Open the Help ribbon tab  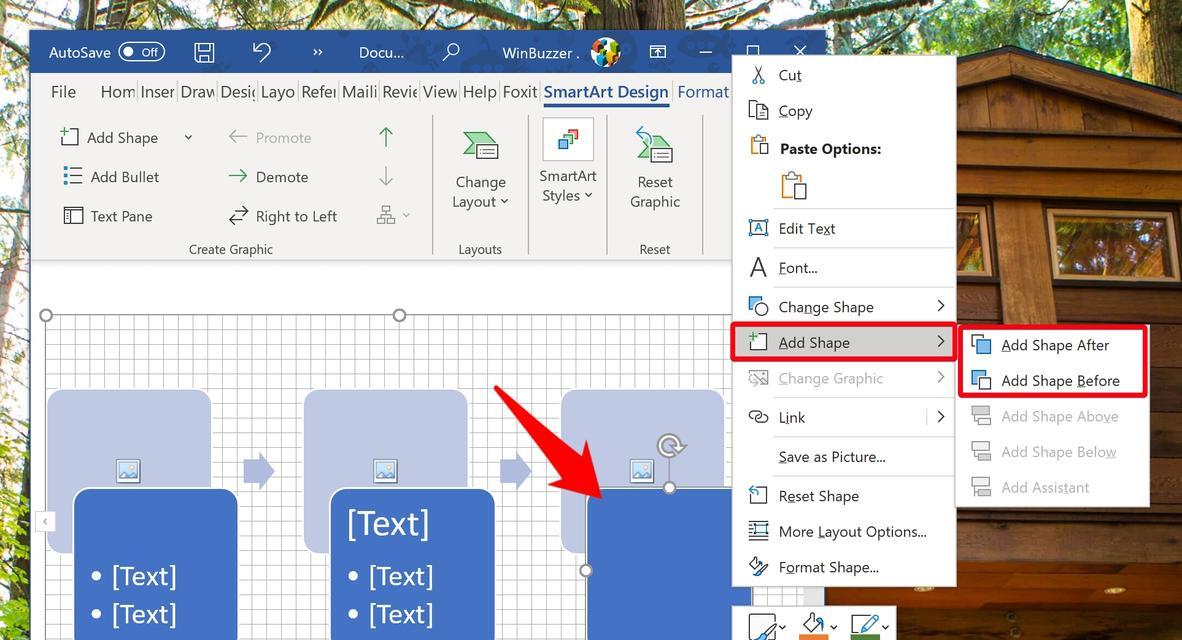pos(479,92)
